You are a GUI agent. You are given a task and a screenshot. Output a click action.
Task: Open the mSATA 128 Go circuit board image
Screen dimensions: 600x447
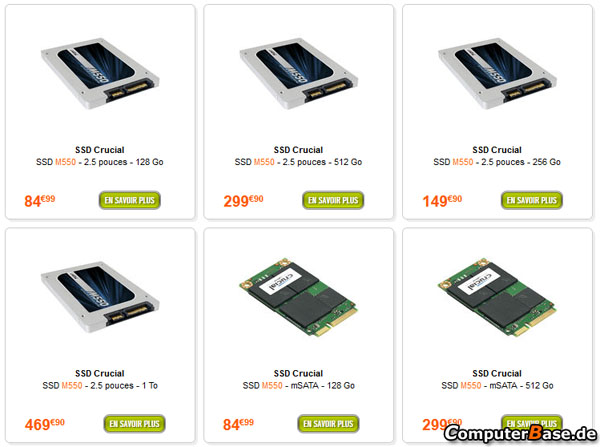(298, 297)
